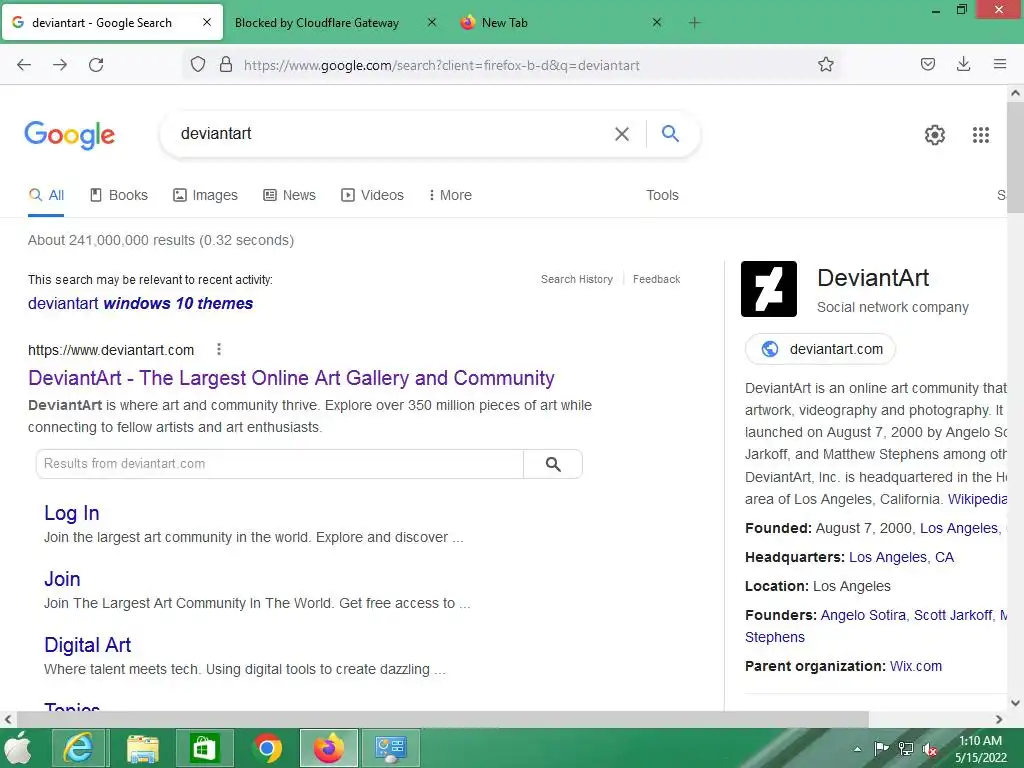Open the Los Angeles, CA headquarters link
Viewport: 1024px width, 768px height.
[x=901, y=558]
